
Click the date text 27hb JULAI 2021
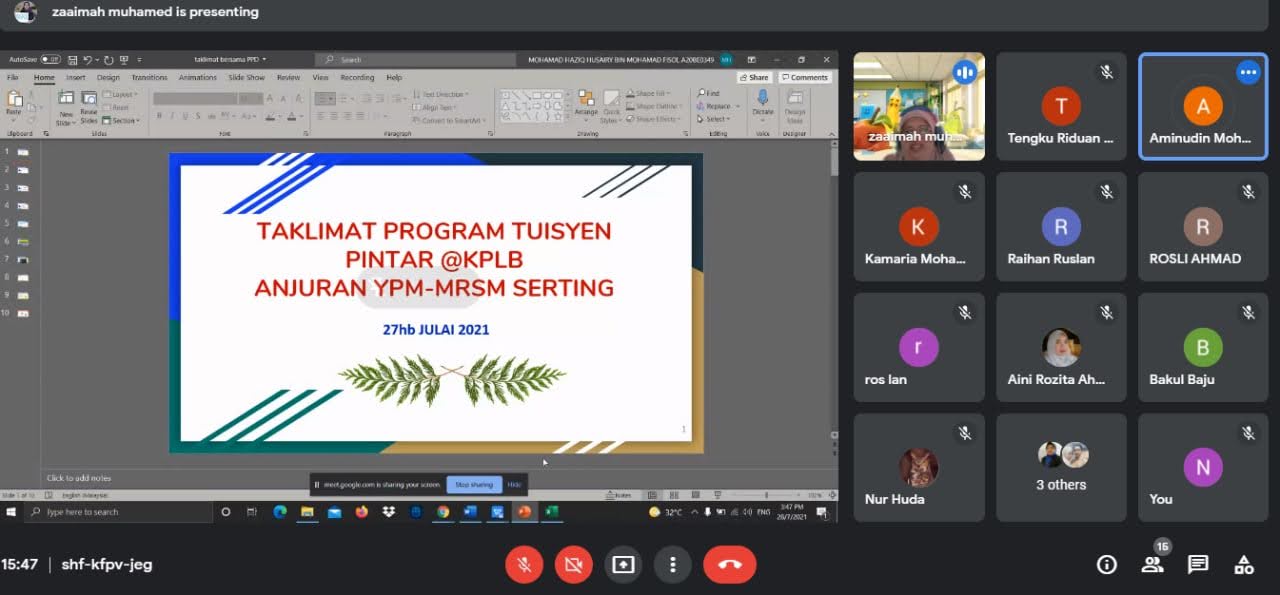[436, 329]
